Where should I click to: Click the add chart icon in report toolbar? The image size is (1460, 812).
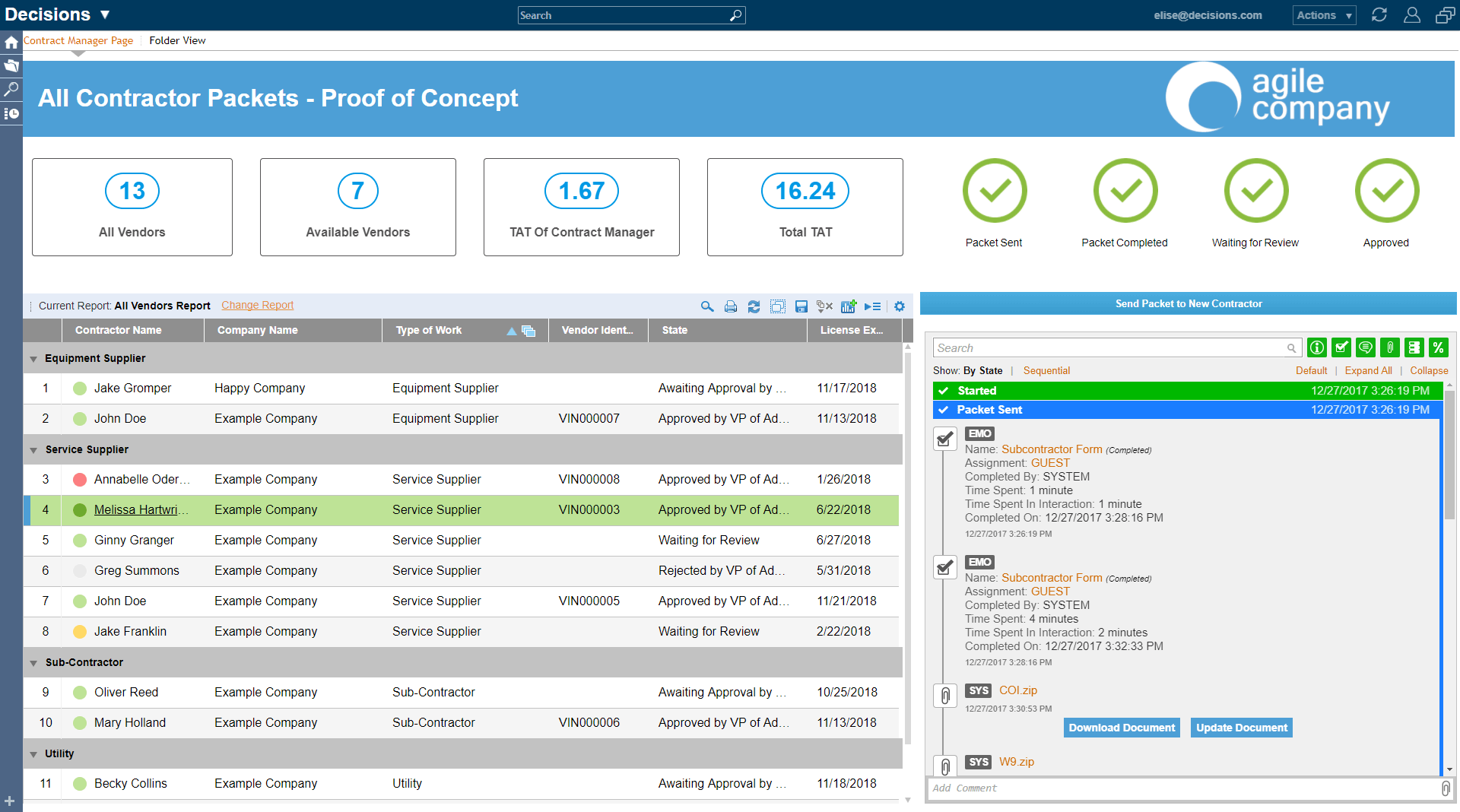click(849, 306)
